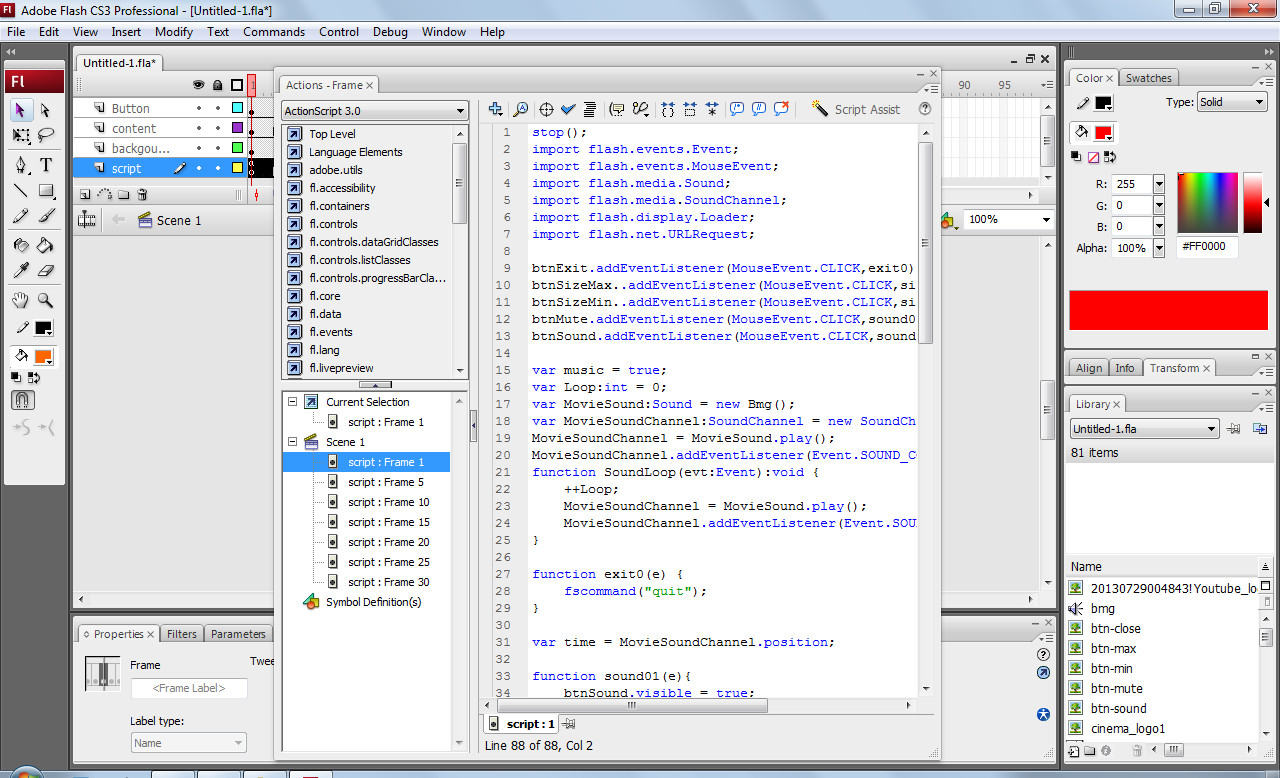The height and width of the screenshot is (778, 1280).
Task: Click the red fill color swatch
Action: click(1103, 132)
